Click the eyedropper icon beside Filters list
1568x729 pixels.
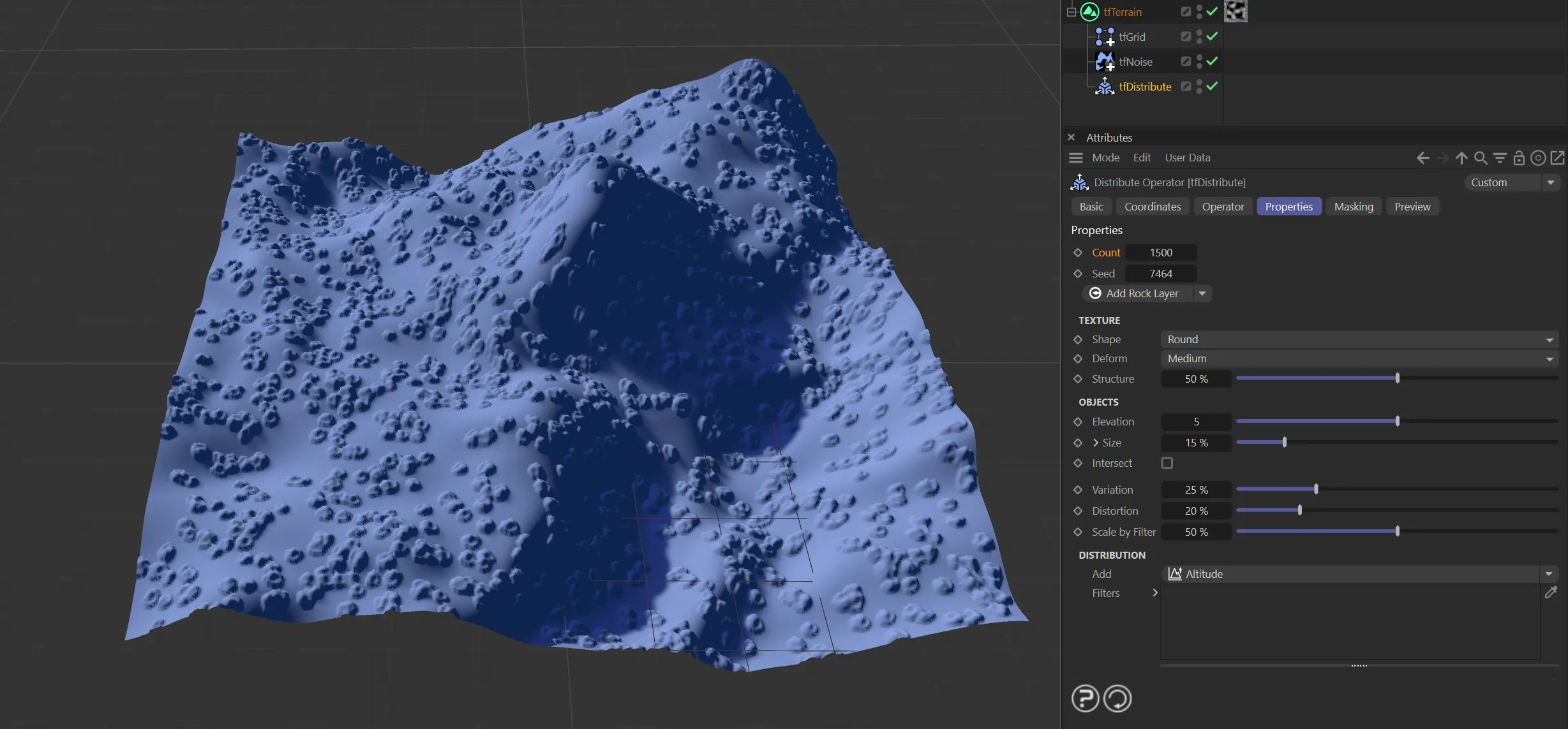[x=1551, y=593]
